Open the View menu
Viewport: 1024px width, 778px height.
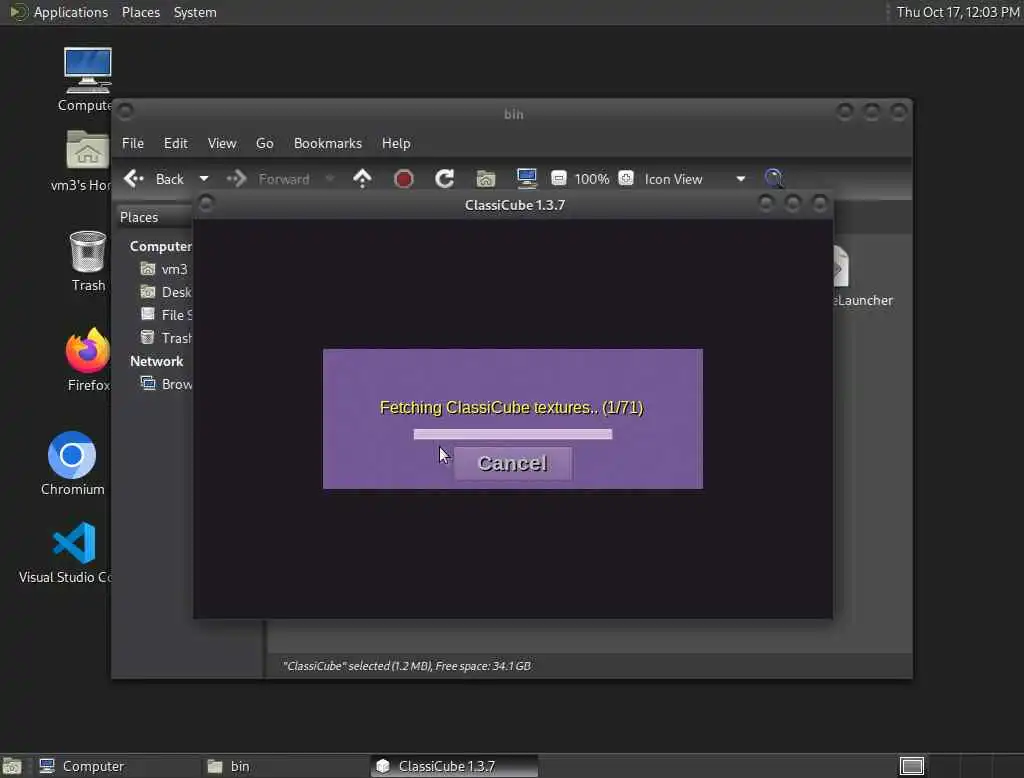tap(222, 143)
